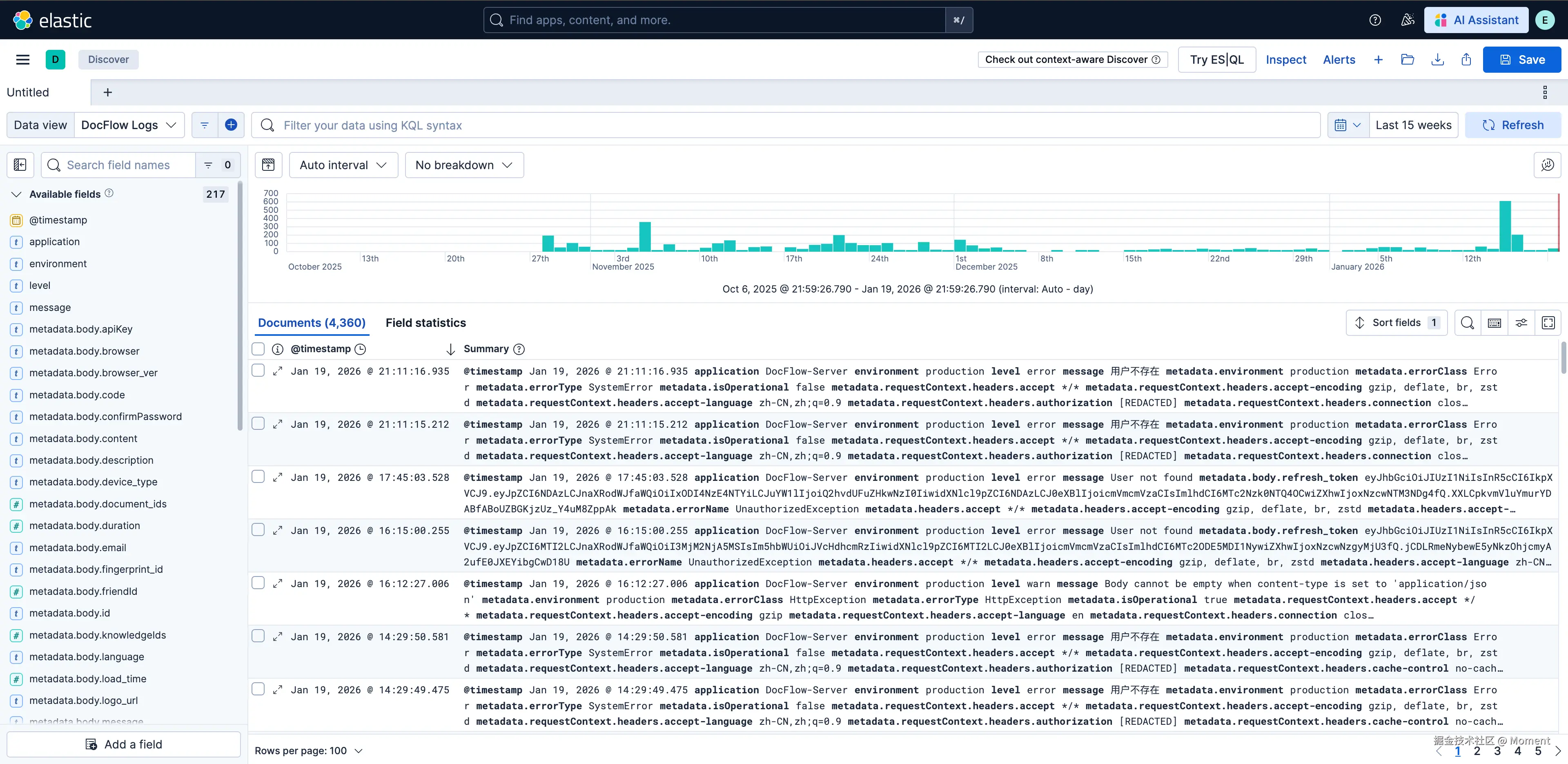This screenshot has height=764, width=1568.
Task: Open the Inspect menu item
Action: tap(1285, 59)
